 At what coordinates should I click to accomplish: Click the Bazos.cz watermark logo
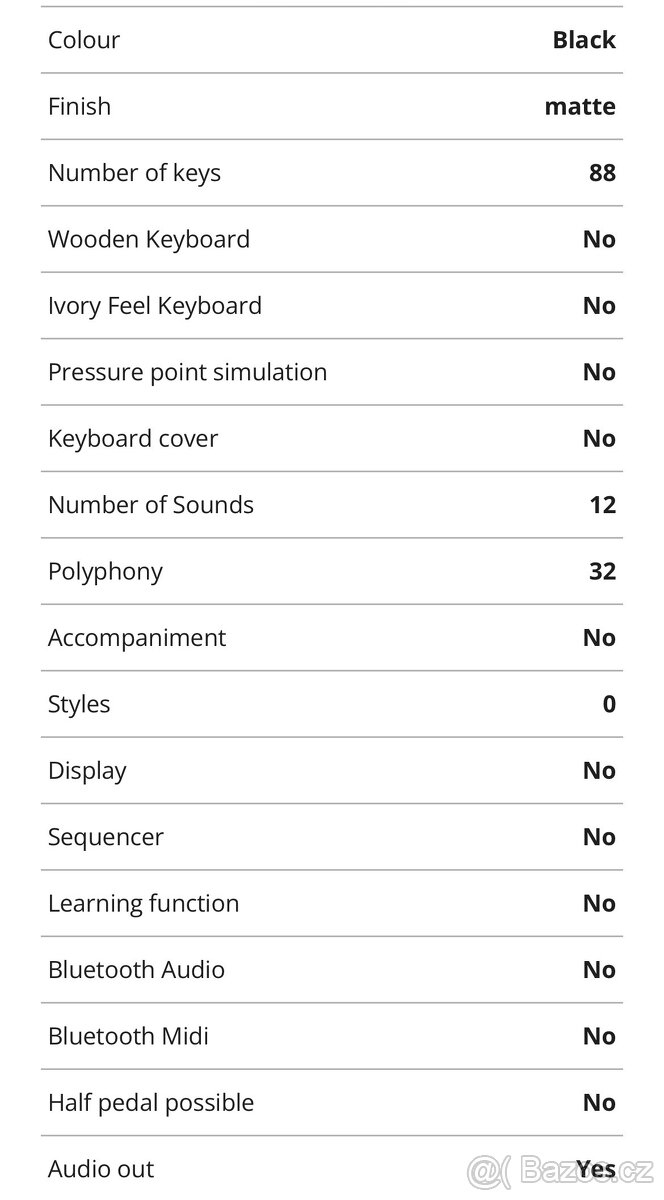pos(560,1170)
